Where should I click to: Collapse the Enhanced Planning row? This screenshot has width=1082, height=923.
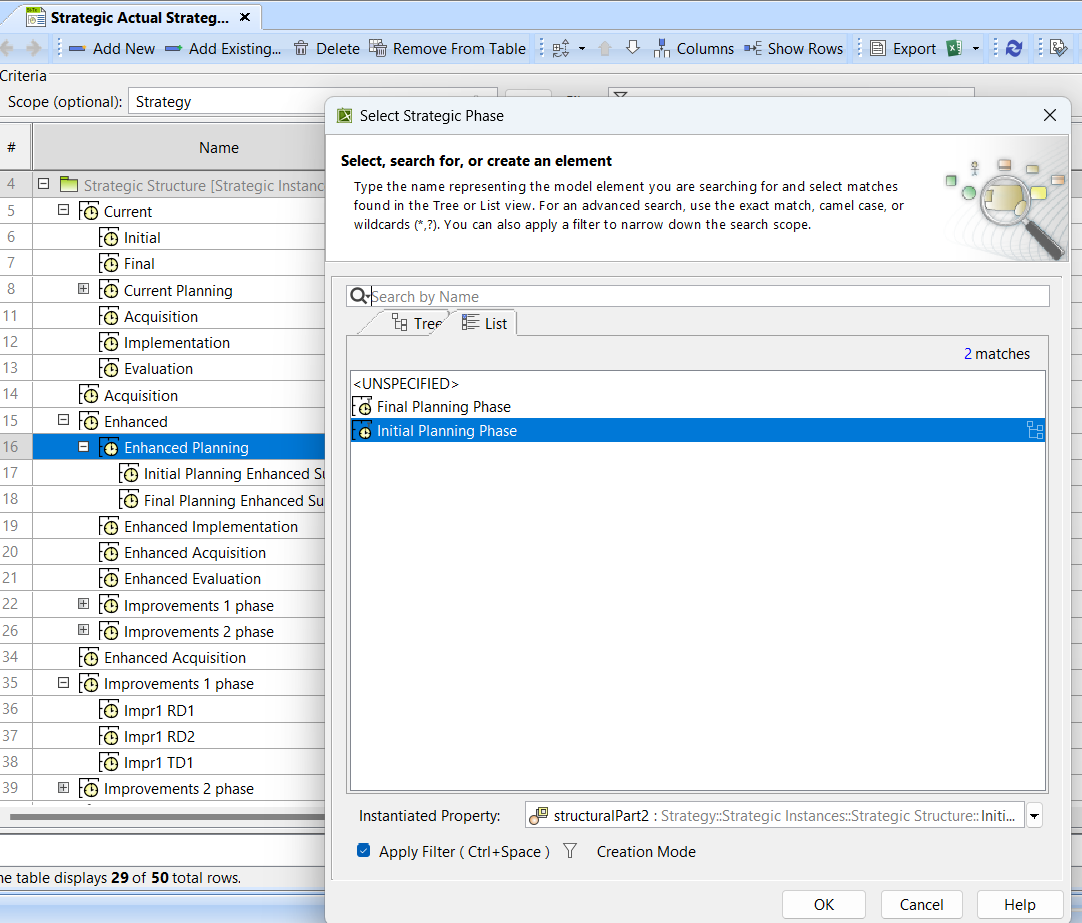point(84,448)
